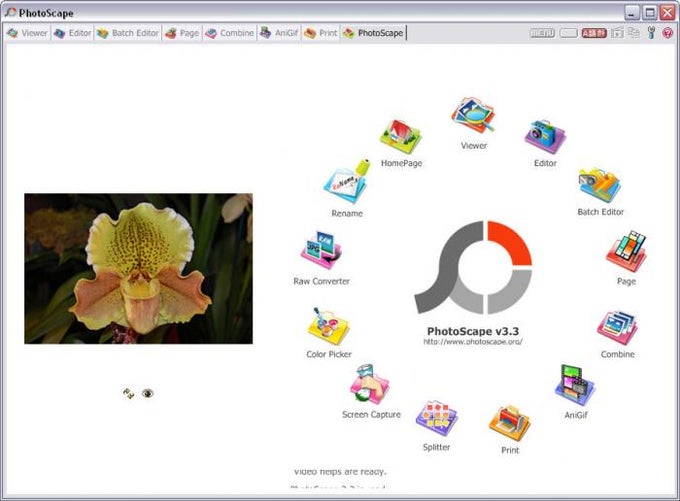The image size is (680, 501).
Task: Start the Screen Capture tool
Action: pos(370,385)
